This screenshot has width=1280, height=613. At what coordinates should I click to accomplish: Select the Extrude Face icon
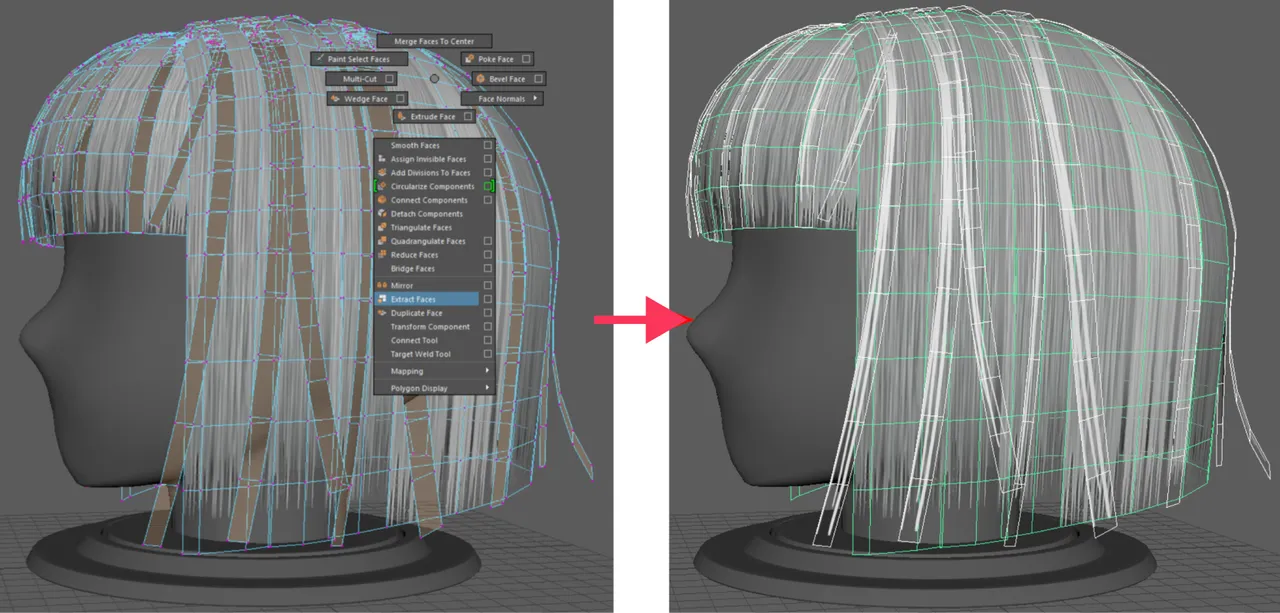coord(402,117)
